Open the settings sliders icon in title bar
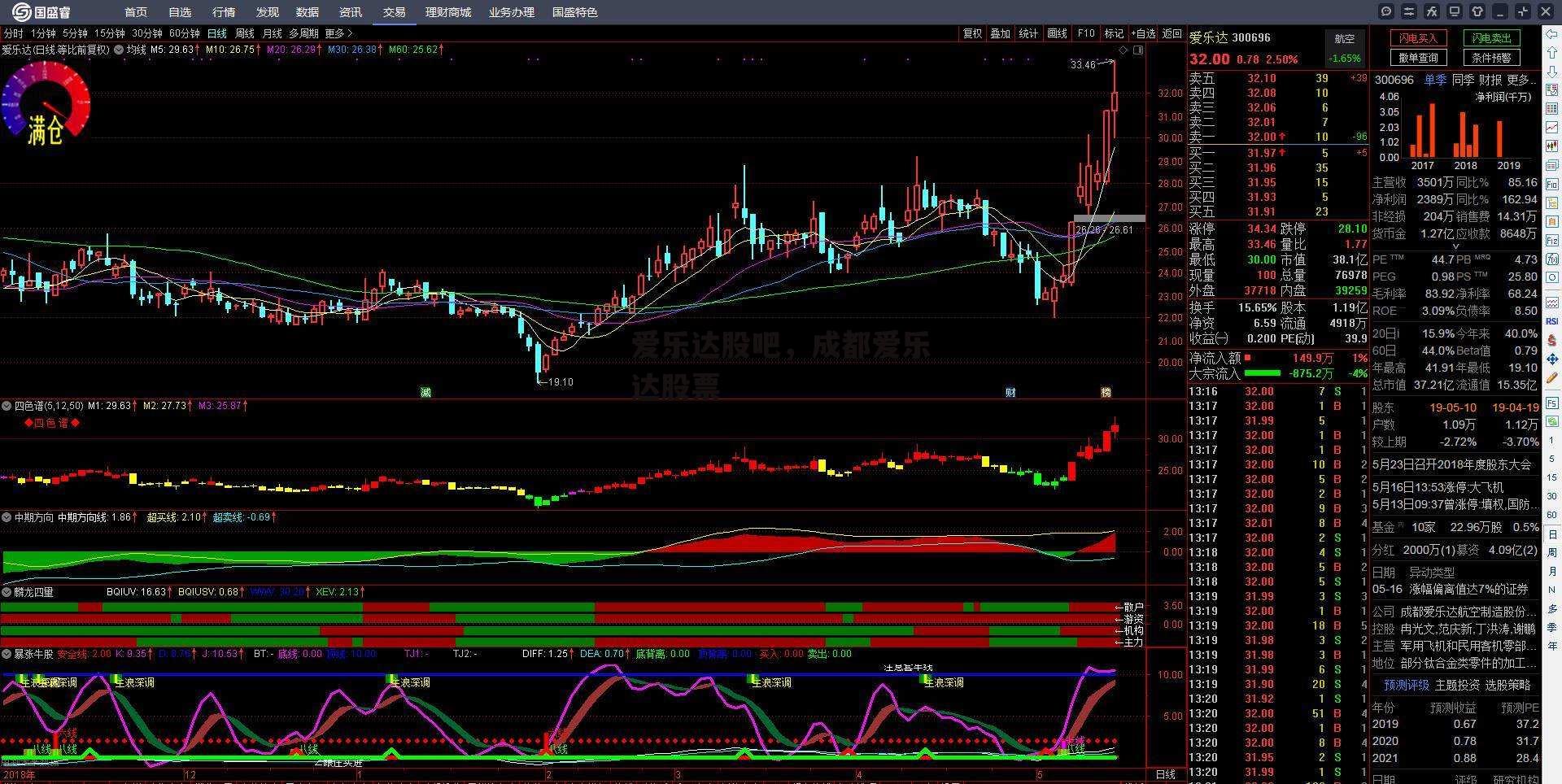This screenshot has width=1562, height=784. (1410, 11)
